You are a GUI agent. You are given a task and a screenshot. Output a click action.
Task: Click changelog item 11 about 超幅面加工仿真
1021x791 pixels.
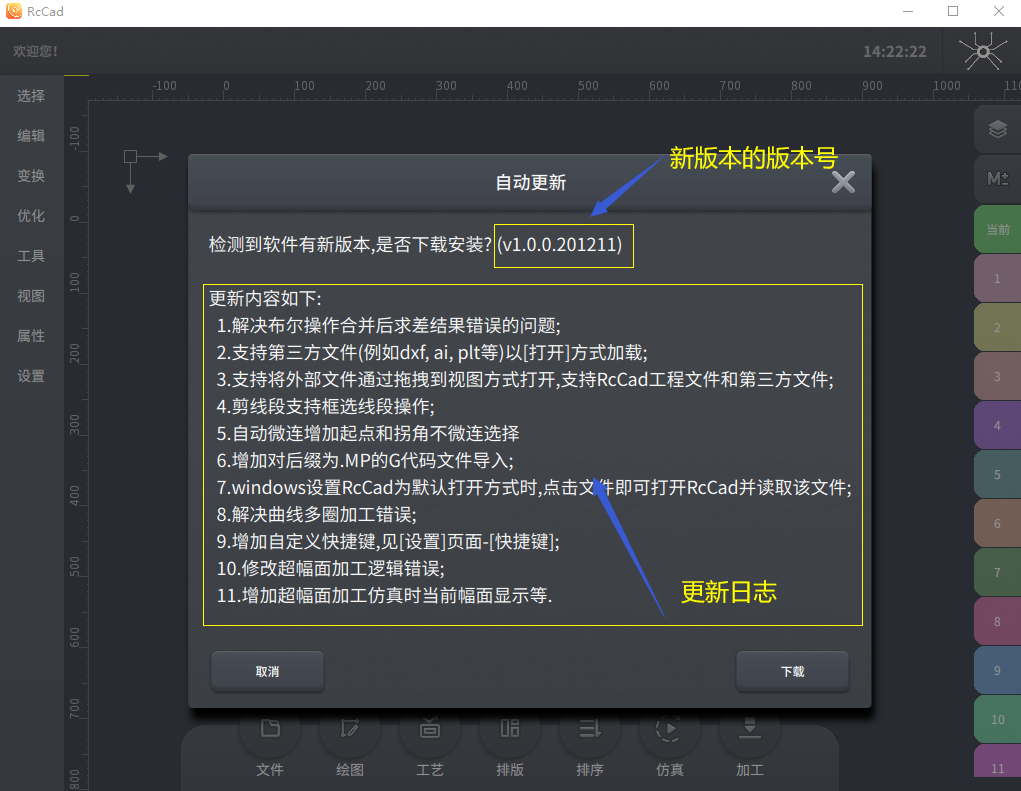pyautogui.click(x=384, y=596)
